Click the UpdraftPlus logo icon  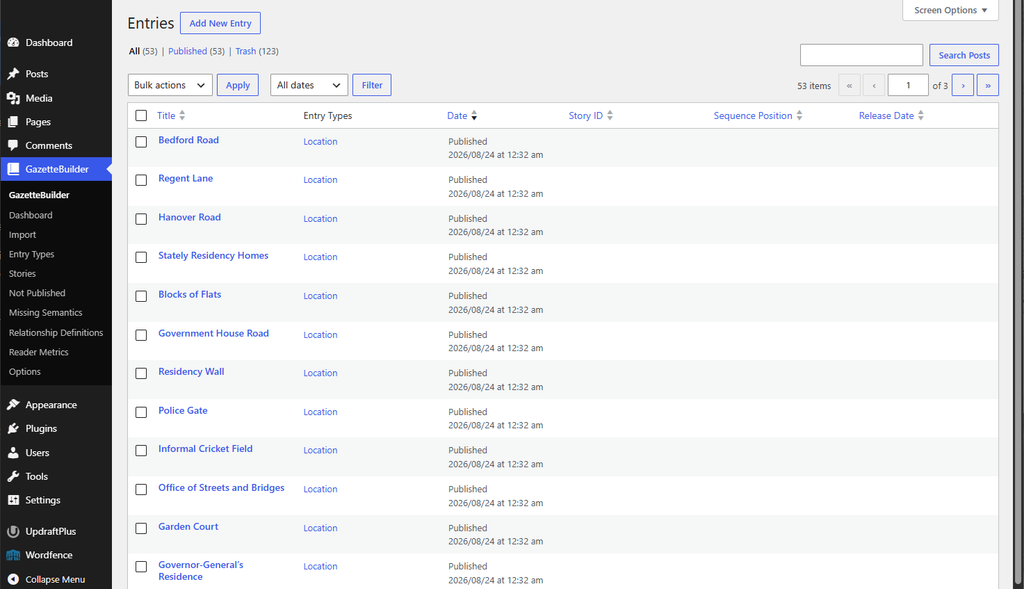13,532
